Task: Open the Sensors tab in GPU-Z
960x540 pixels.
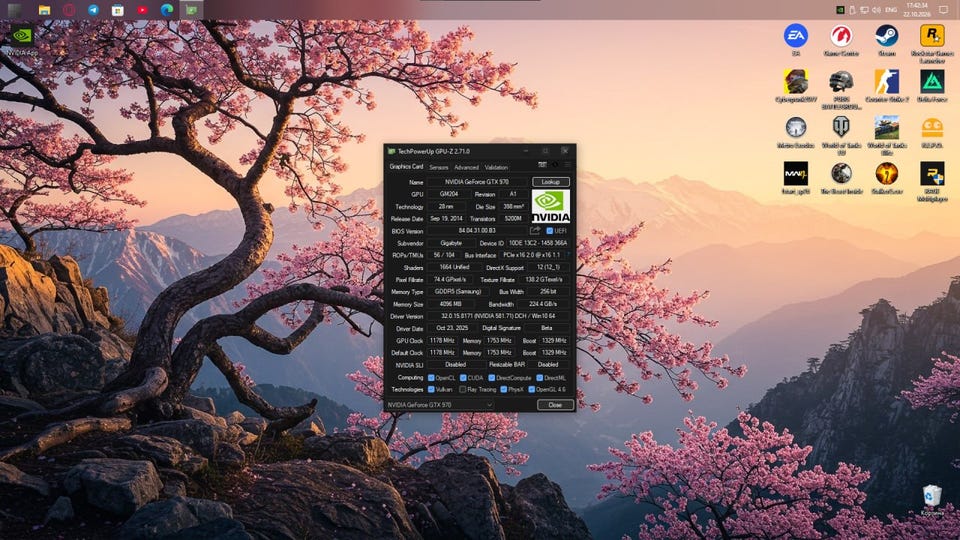Action: [438, 167]
